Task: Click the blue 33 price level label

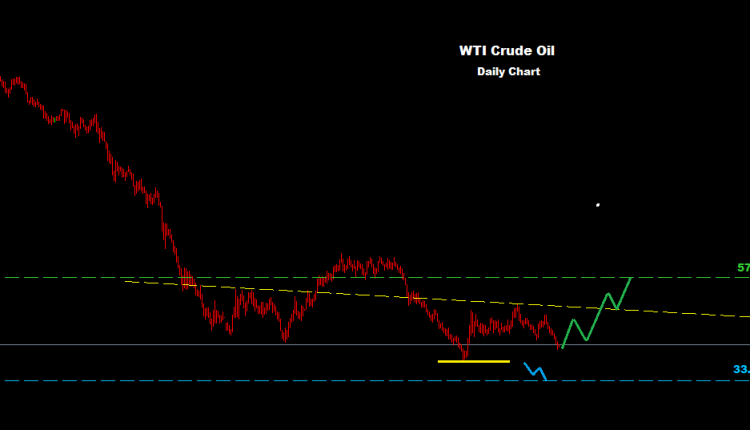Action: point(740,370)
